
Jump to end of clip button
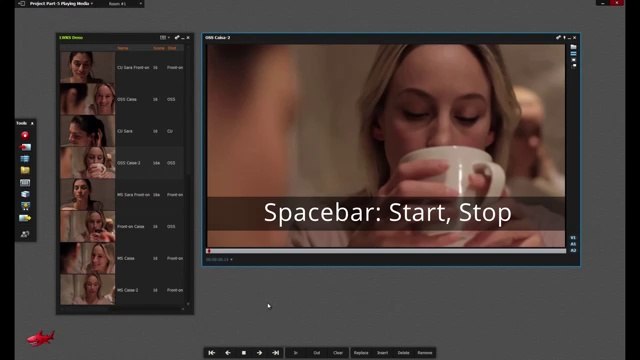pyautogui.click(x=276, y=353)
